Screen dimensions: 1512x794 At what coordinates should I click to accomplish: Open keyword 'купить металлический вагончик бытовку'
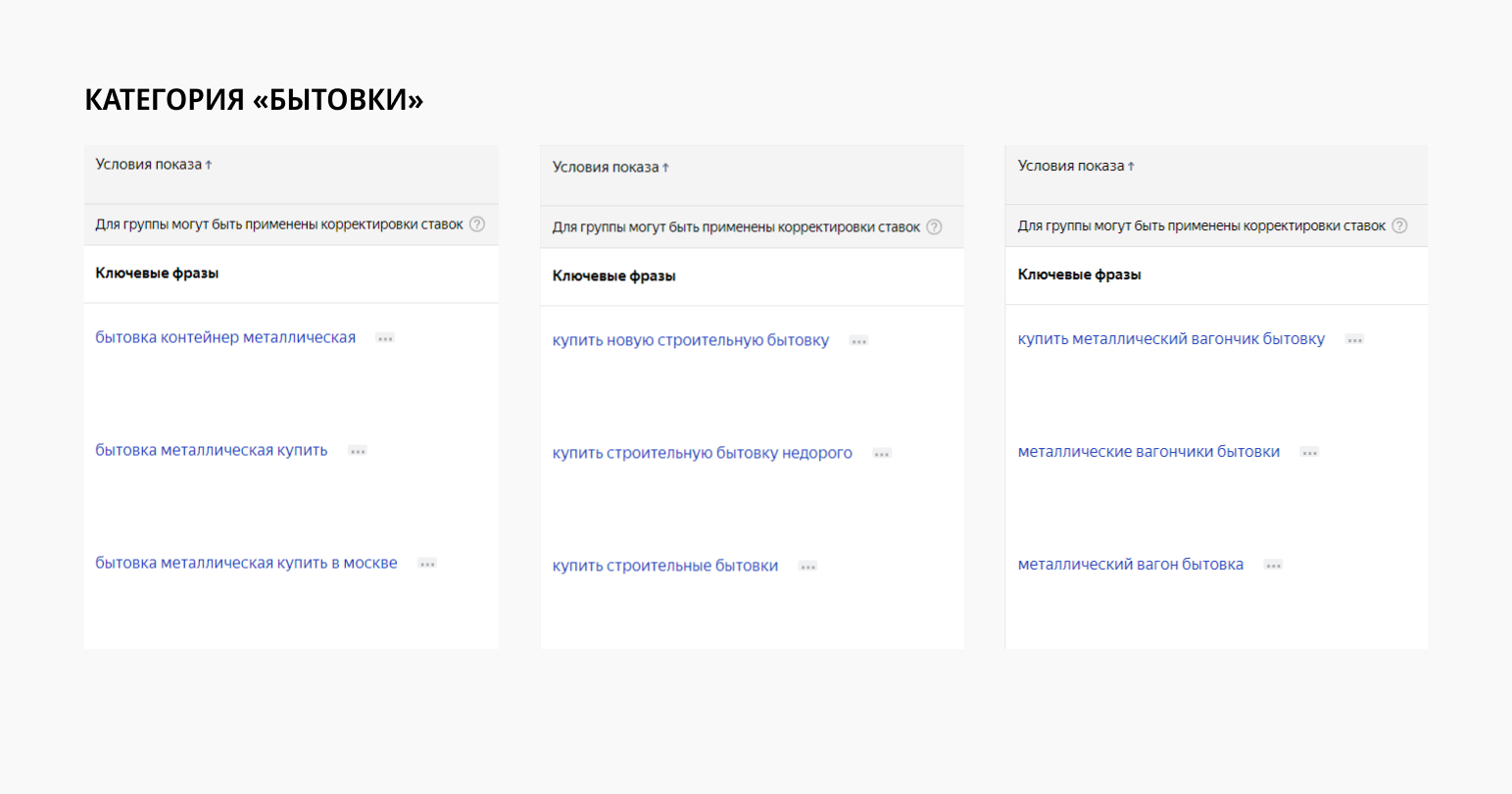coord(1171,339)
